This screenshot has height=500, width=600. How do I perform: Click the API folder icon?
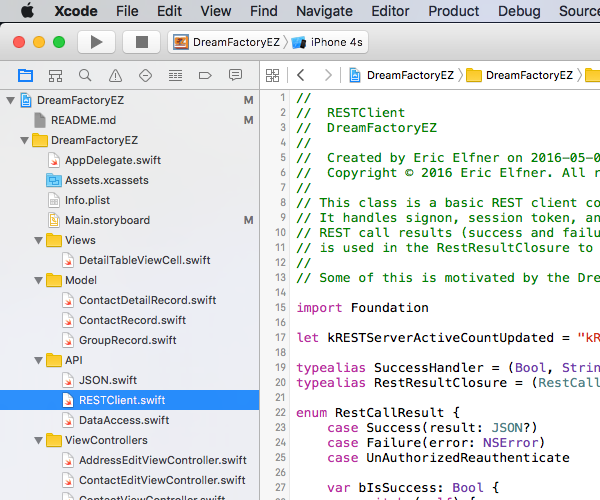(54, 360)
